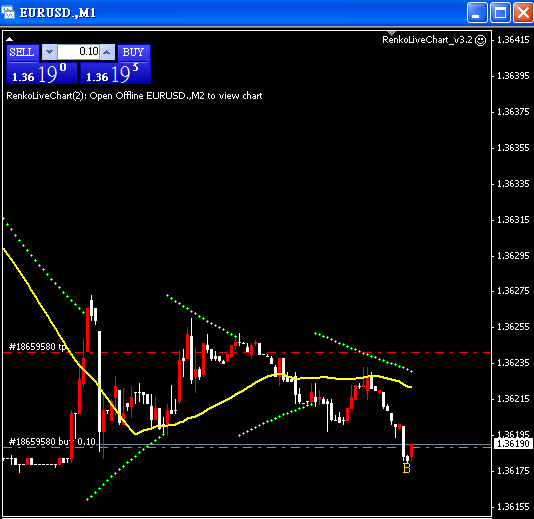Image resolution: width=534 pixels, height=519 pixels.
Task: Increase lot volume with up arrow
Action: click(x=107, y=52)
